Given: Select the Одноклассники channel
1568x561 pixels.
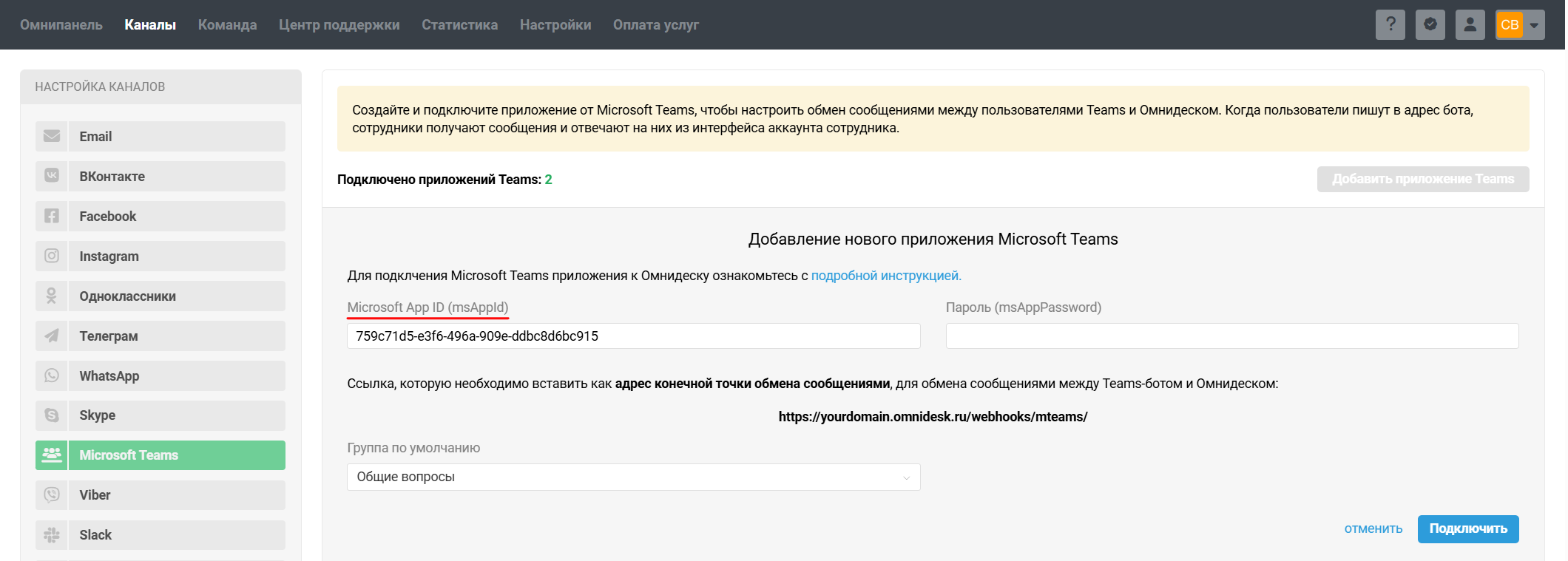Looking at the screenshot, I should click(x=160, y=296).
